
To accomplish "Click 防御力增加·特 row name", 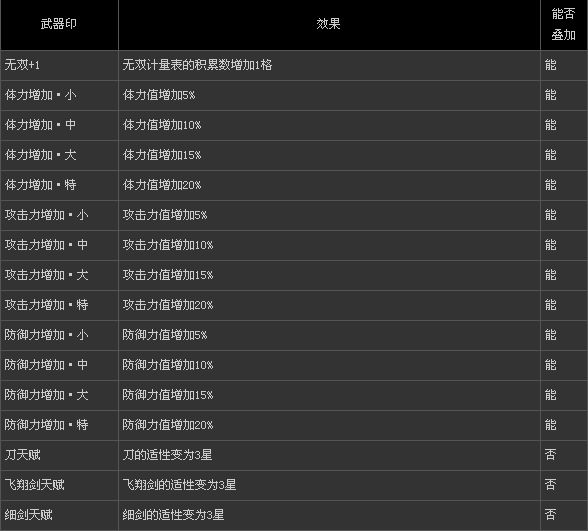I will pyautogui.click(x=46, y=425).
